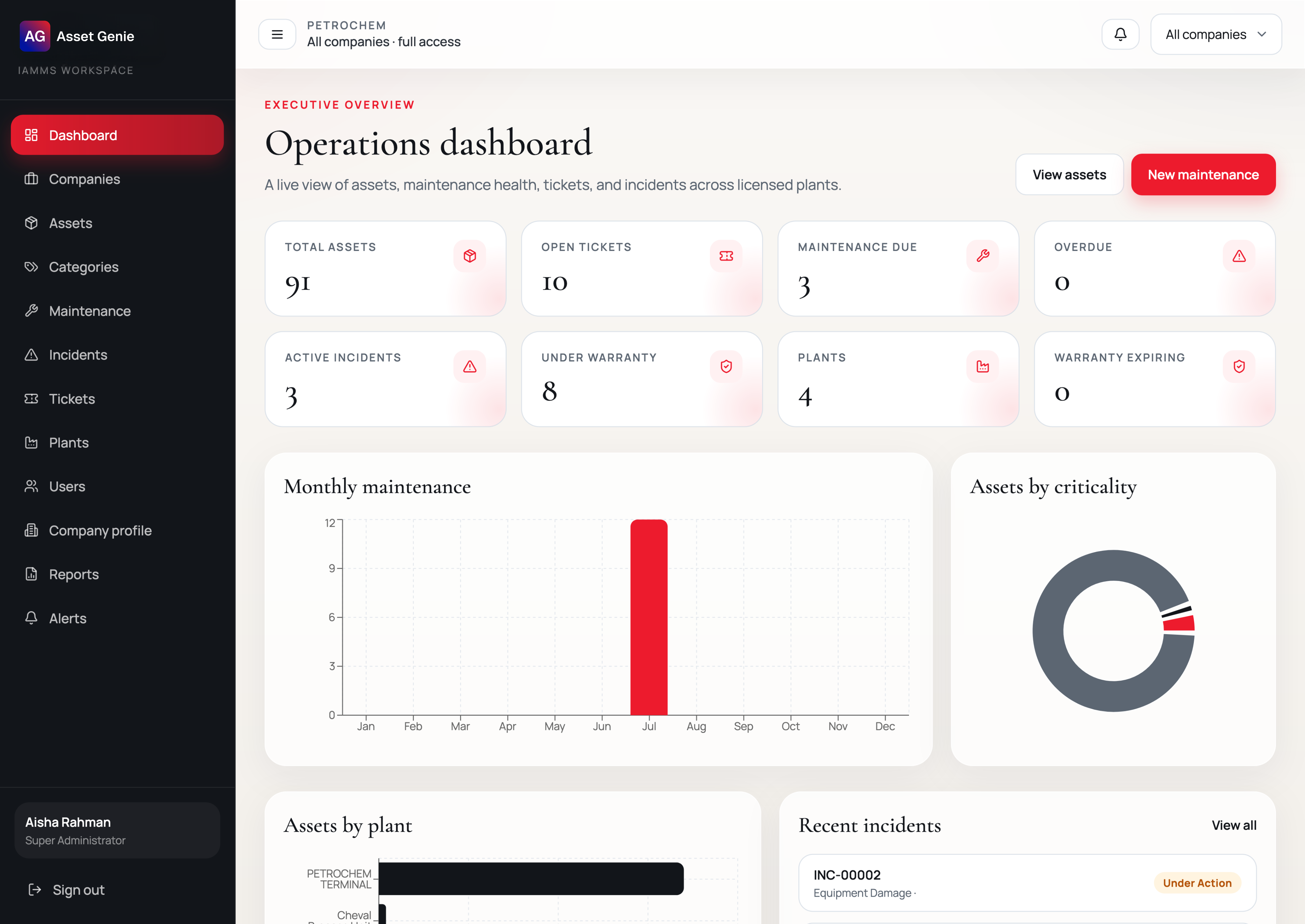1305x924 pixels.
Task: Click the Under Warranty shield icon
Action: click(726, 366)
